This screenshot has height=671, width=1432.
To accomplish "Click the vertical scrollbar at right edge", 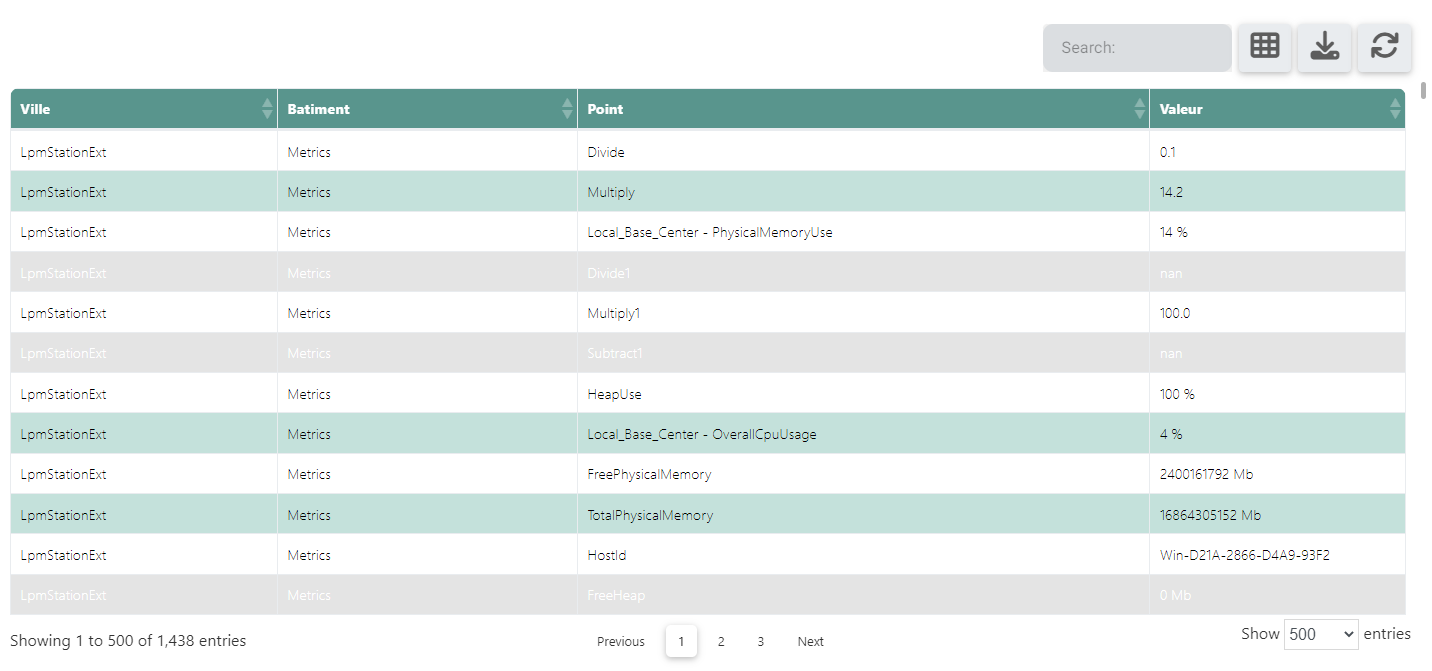I will click(x=1423, y=91).
